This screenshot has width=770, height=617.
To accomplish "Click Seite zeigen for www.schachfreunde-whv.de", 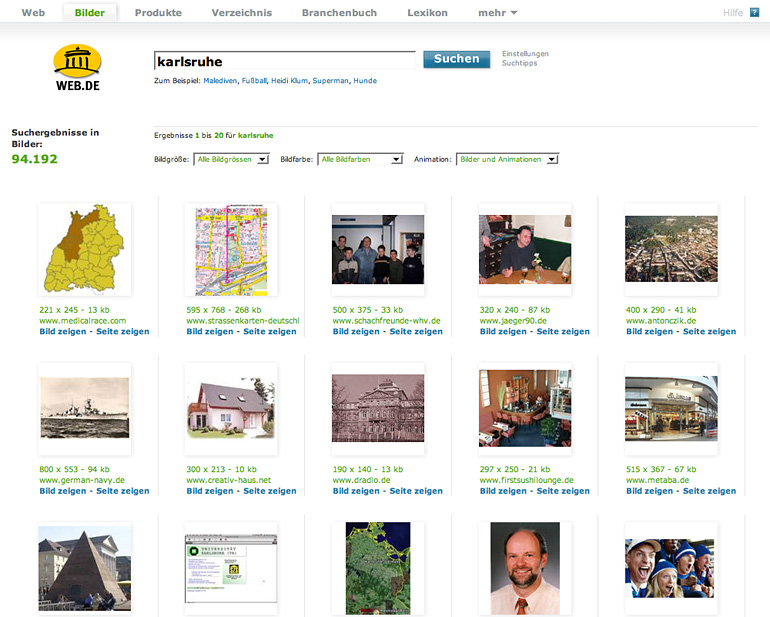I will (416, 332).
